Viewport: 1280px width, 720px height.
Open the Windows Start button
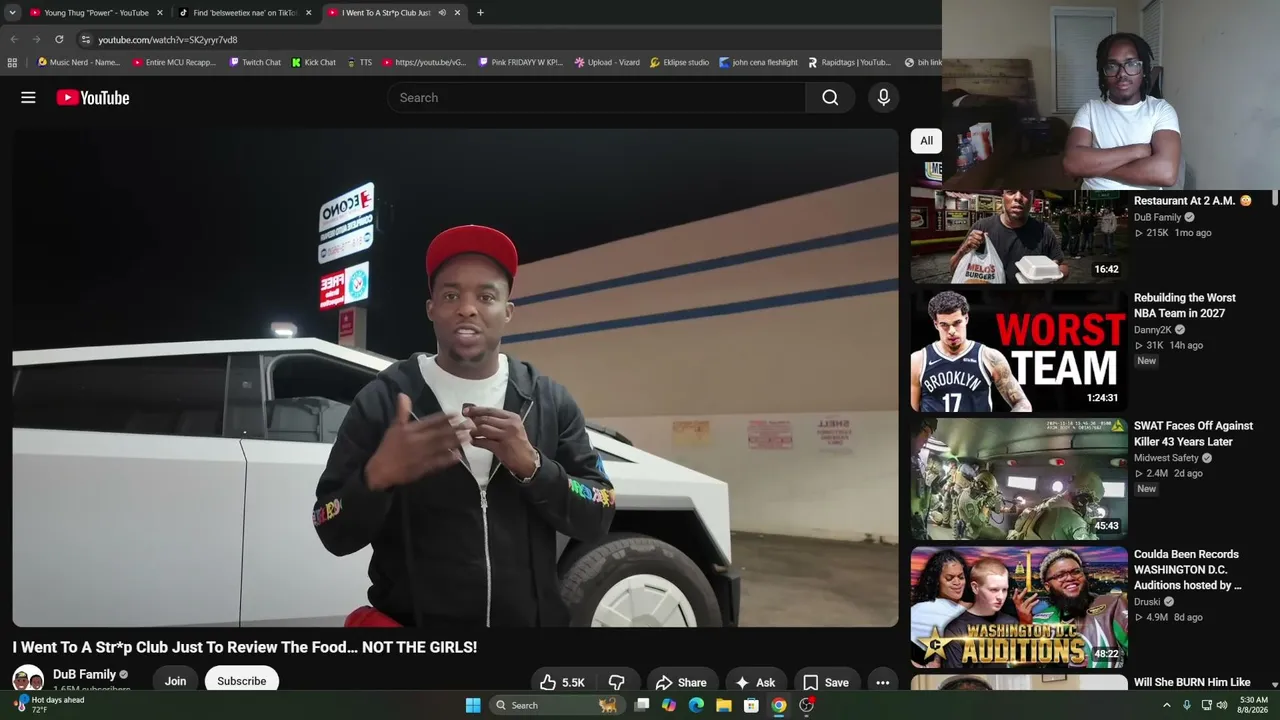(x=473, y=705)
